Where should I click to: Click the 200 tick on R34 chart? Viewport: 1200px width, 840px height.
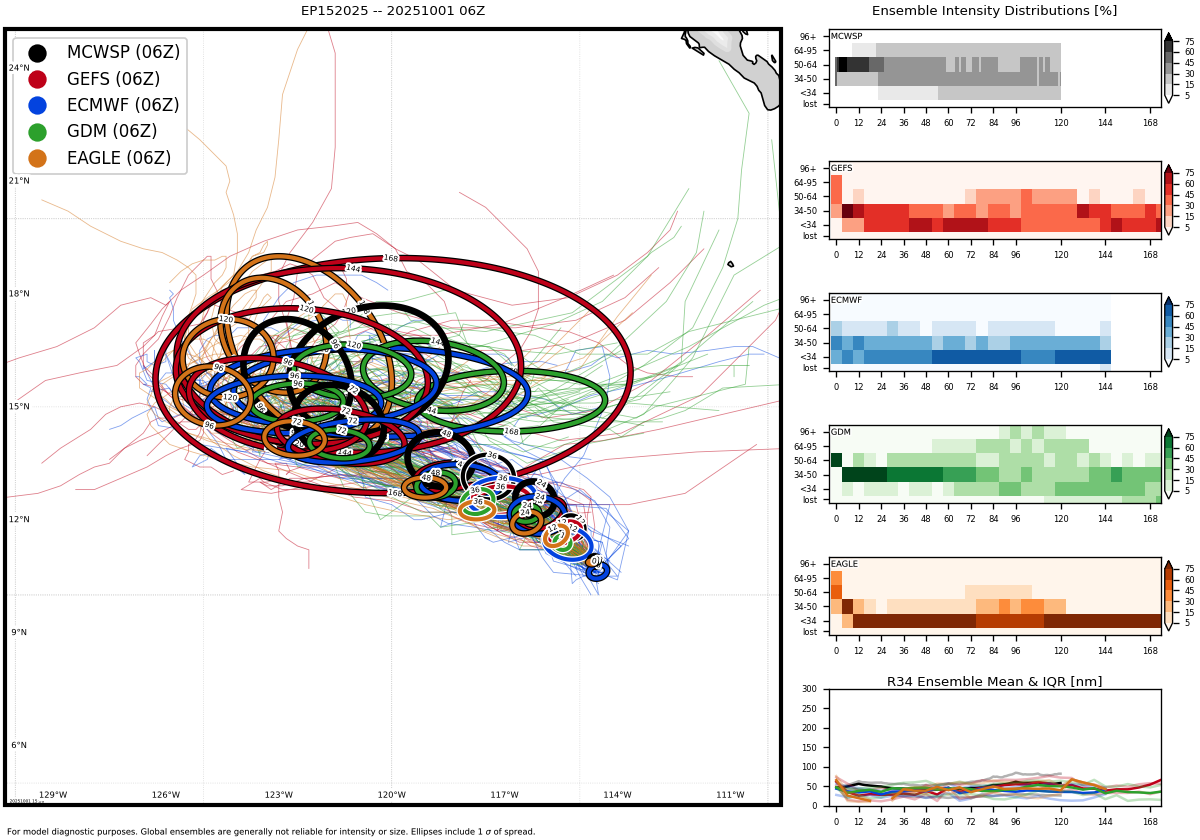tap(809, 728)
